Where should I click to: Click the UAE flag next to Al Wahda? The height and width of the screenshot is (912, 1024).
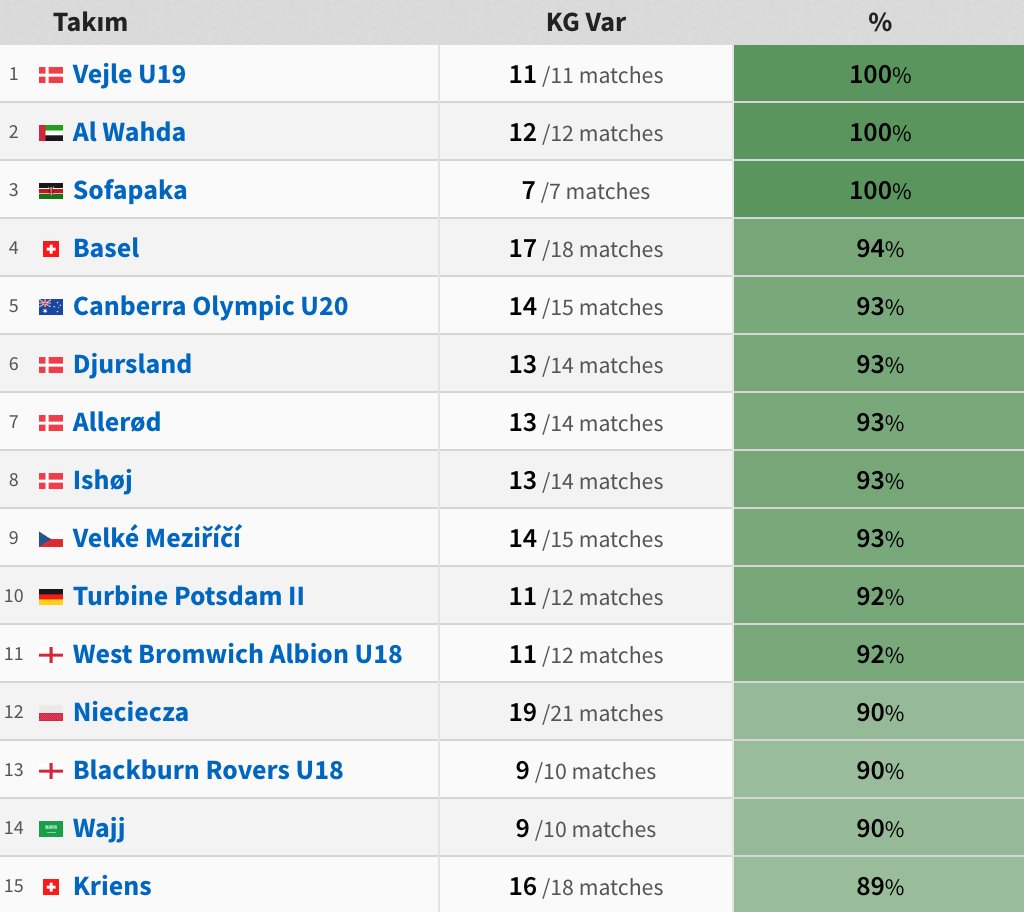[51, 133]
